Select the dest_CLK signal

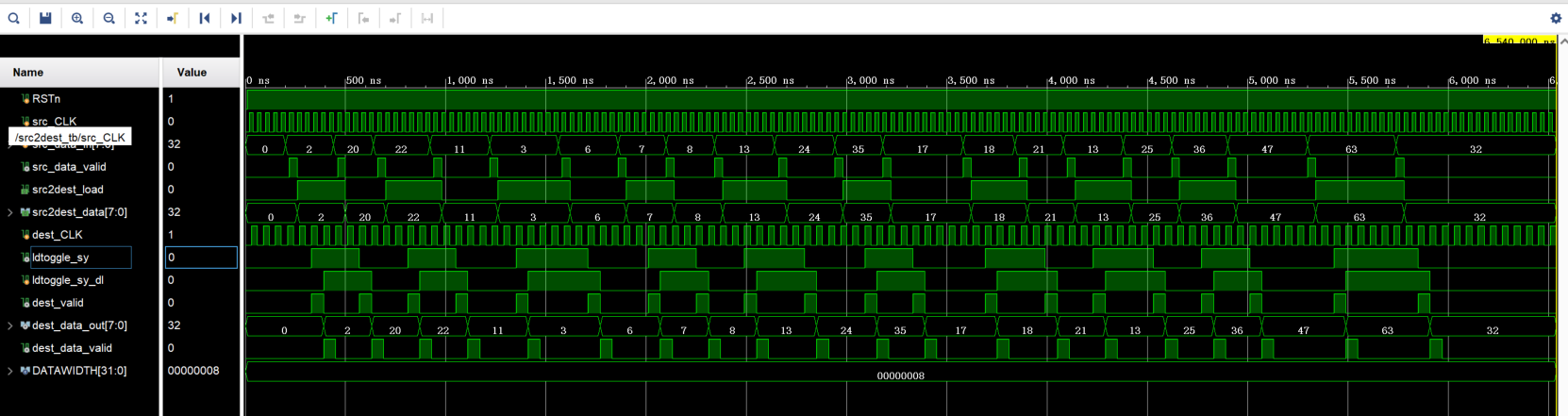[58, 235]
